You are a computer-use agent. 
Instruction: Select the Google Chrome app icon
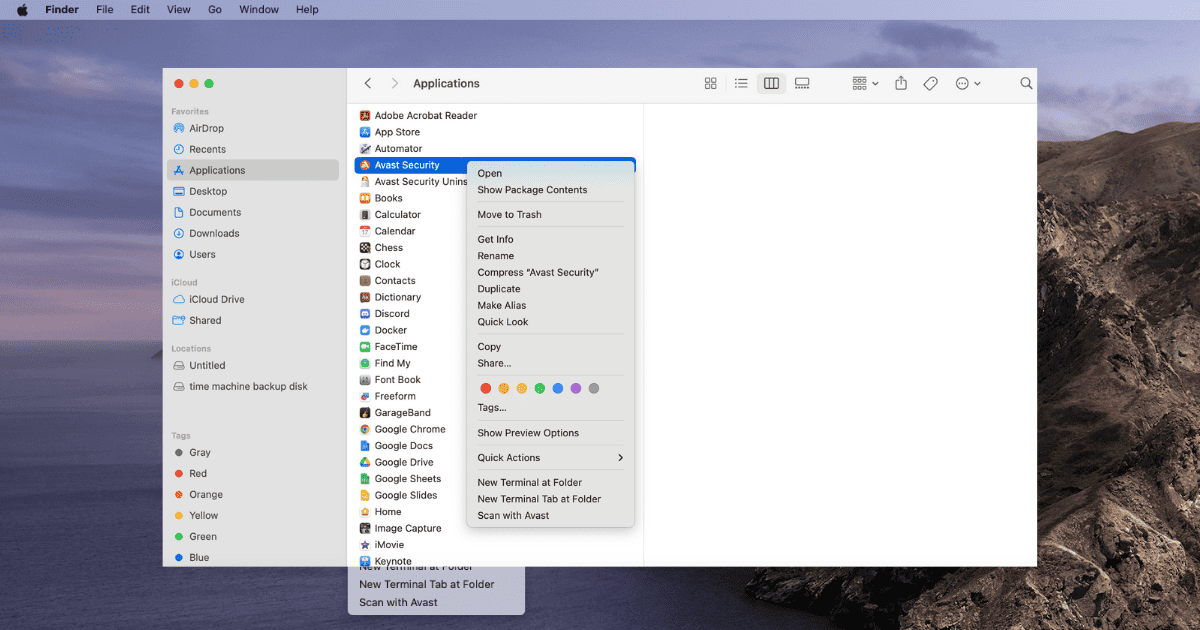366,429
